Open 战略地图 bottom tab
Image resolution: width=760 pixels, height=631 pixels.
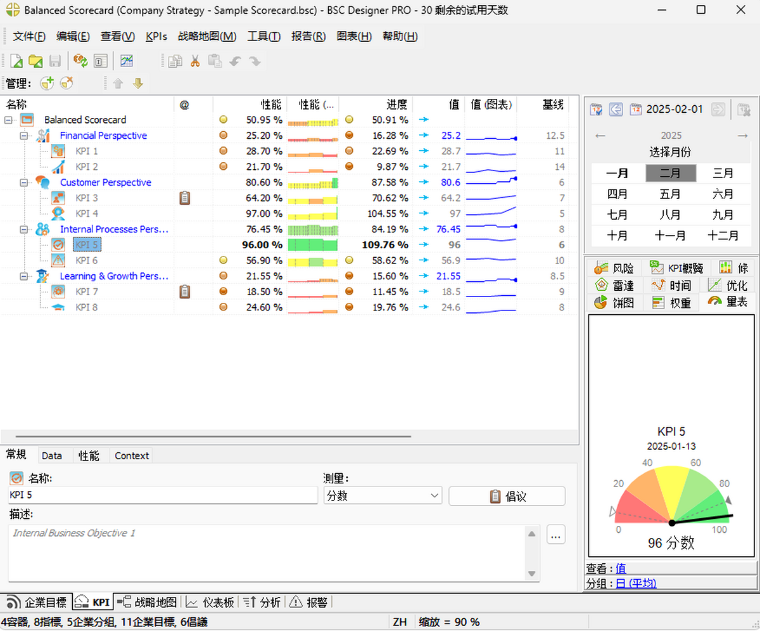click(147, 602)
